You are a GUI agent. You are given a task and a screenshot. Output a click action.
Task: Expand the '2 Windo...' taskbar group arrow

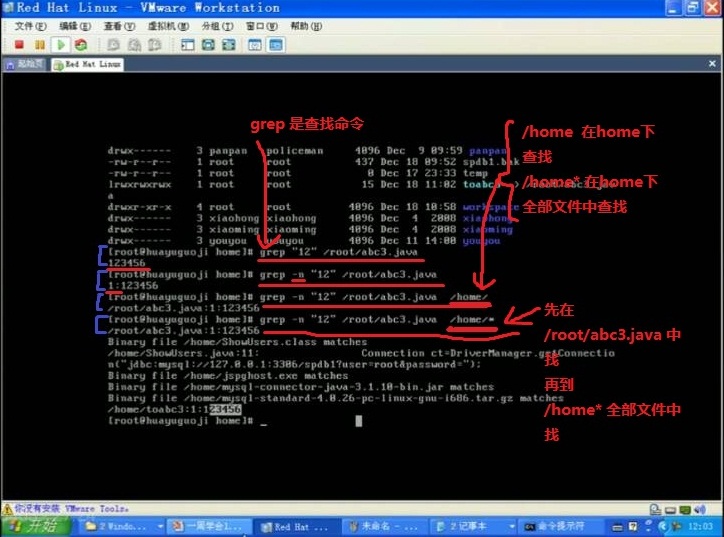(160, 526)
